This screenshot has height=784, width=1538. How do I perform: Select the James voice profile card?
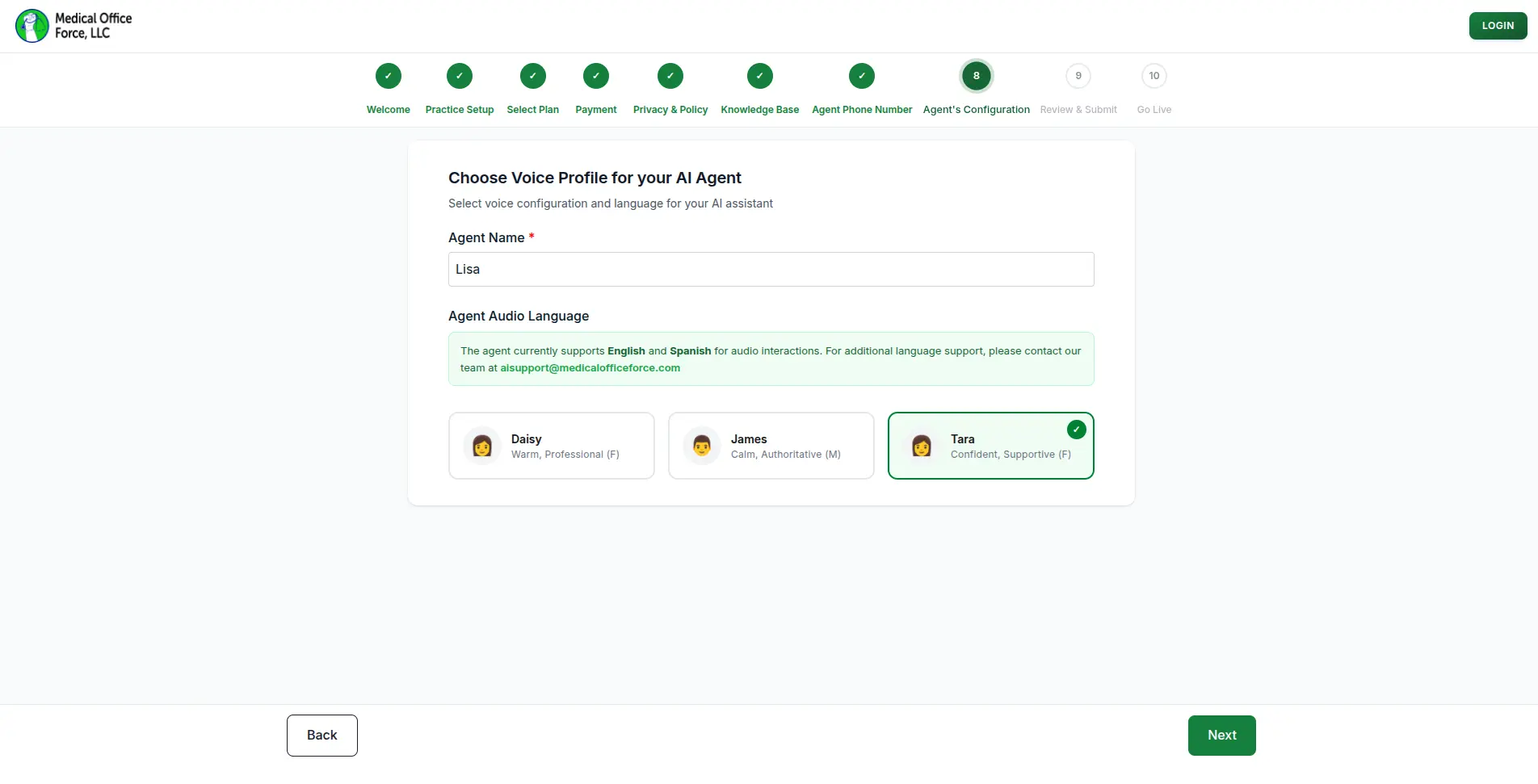click(x=771, y=446)
